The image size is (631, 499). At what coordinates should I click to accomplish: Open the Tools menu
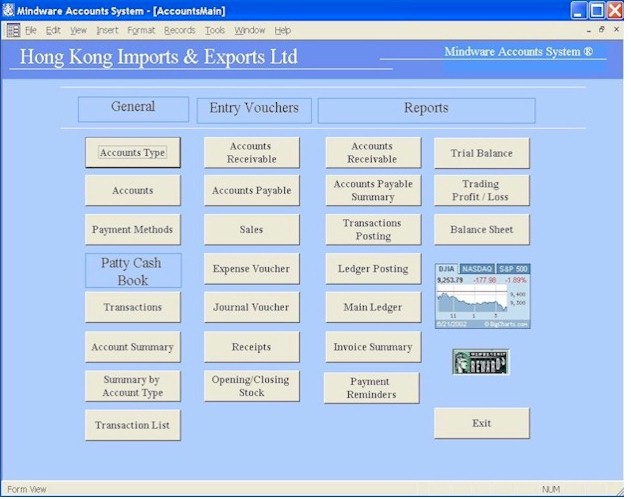[x=215, y=31]
